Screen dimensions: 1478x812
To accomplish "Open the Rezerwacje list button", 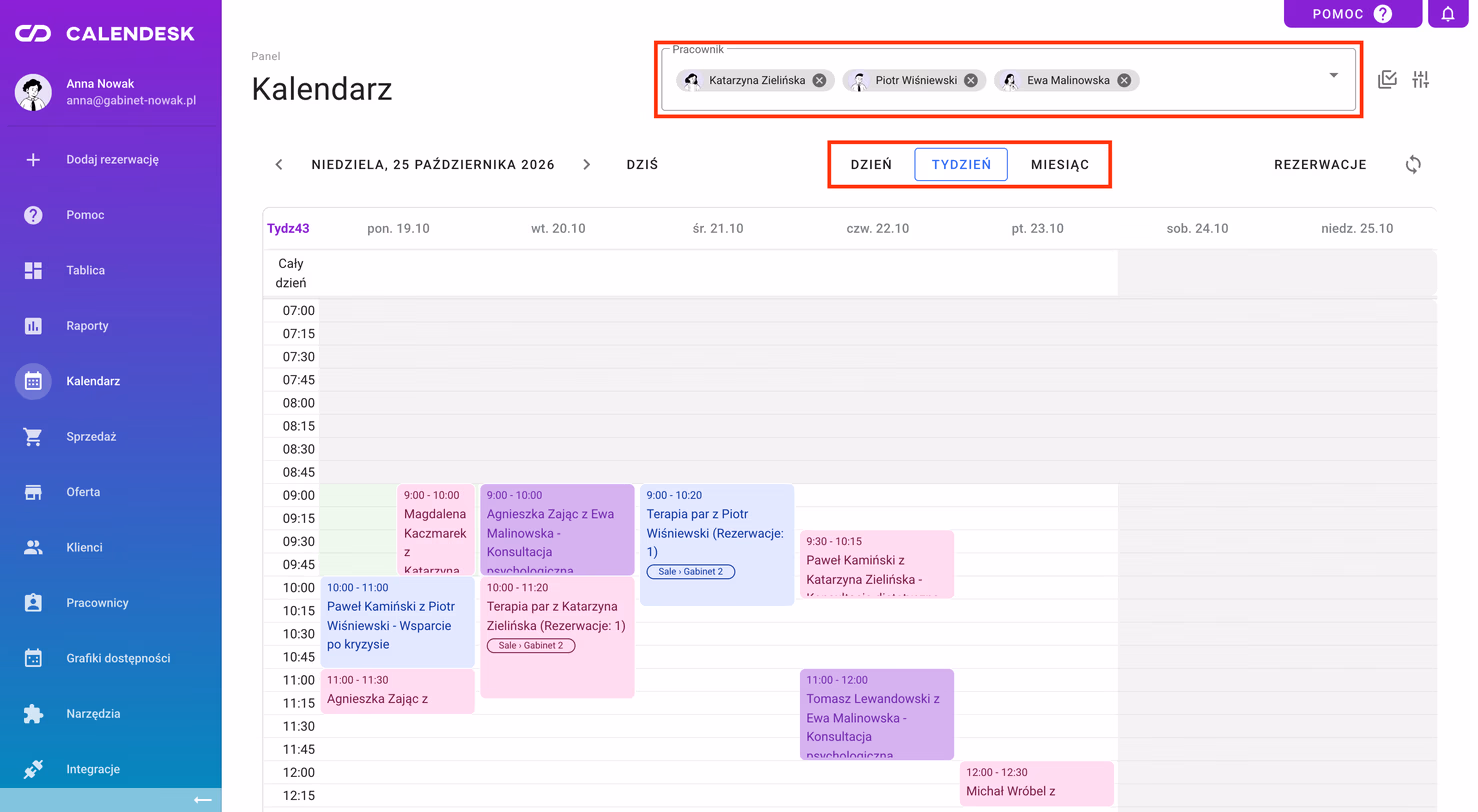I will coord(1320,165).
